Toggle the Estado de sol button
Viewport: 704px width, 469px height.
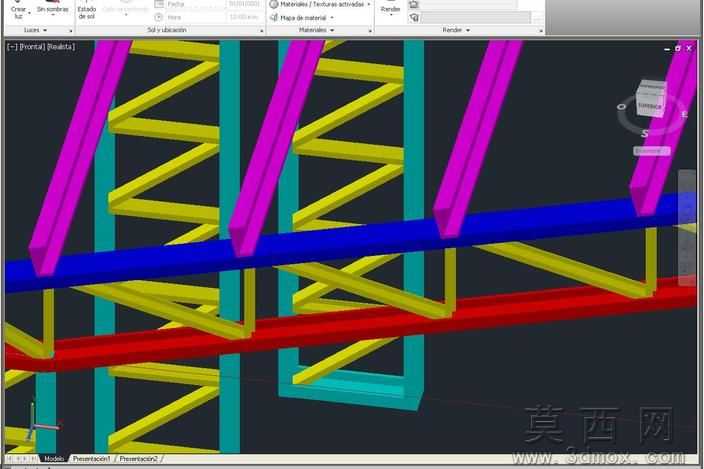[x=87, y=11]
